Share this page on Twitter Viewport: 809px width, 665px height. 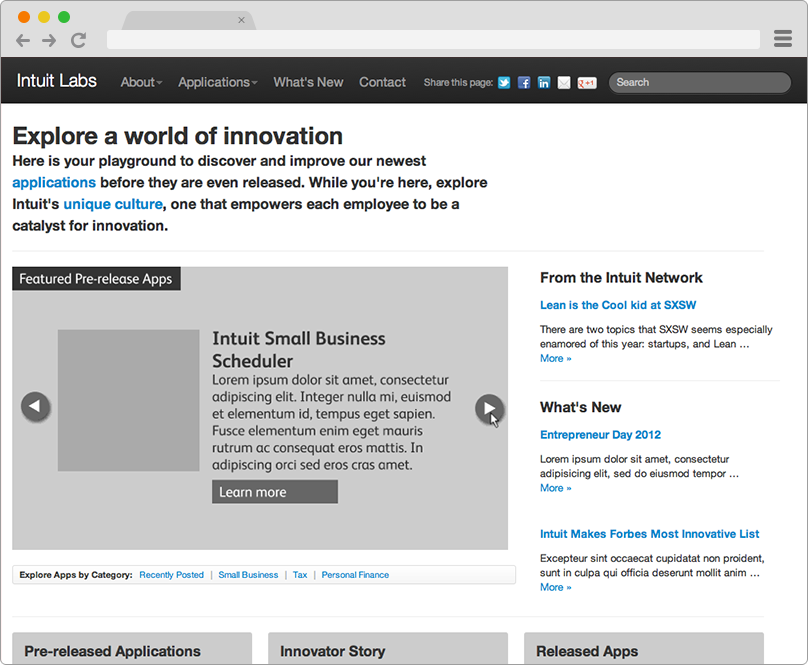(504, 83)
